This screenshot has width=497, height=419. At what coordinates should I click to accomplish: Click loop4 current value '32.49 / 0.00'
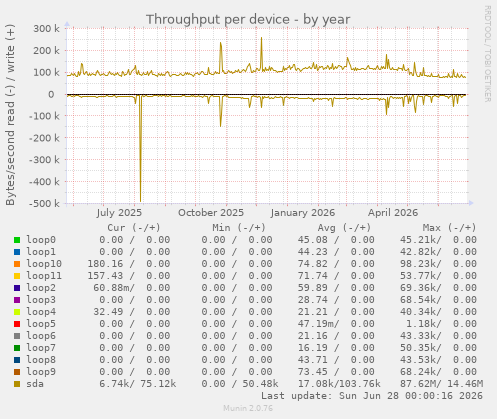[132, 312]
